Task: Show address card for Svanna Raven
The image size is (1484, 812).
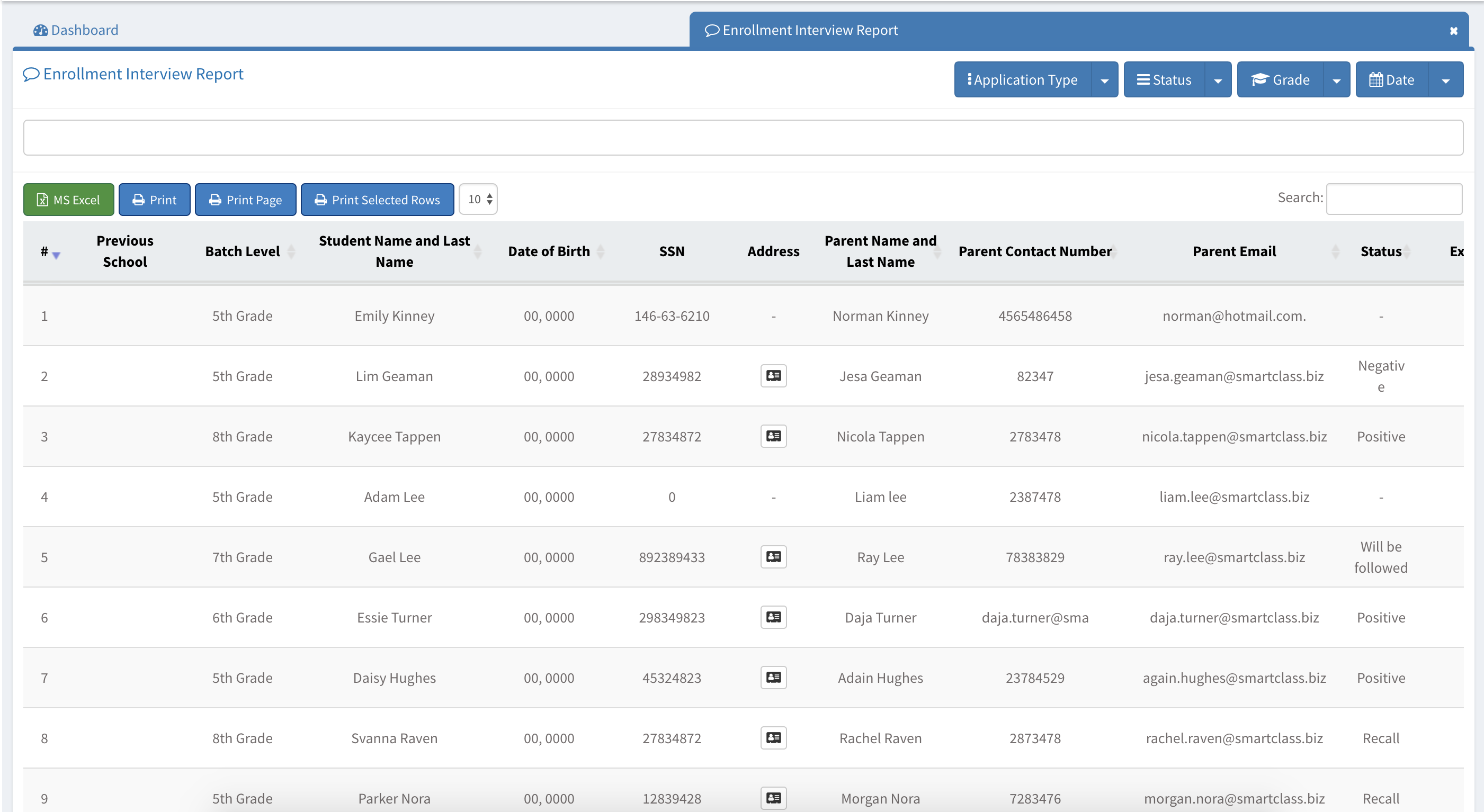Action: (773, 738)
